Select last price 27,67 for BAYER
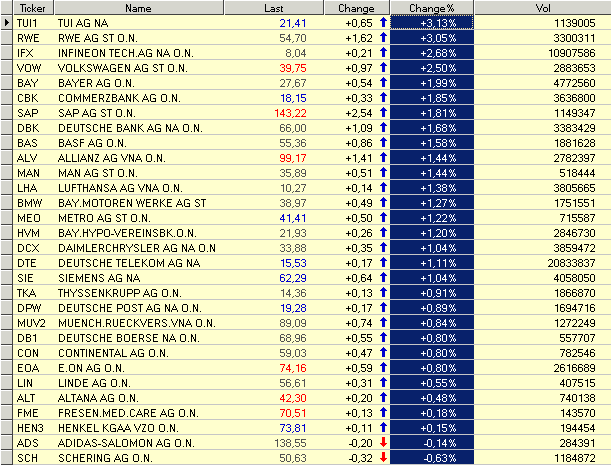The width and height of the screenshot is (611, 465). pyautogui.click(x=293, y=83)
